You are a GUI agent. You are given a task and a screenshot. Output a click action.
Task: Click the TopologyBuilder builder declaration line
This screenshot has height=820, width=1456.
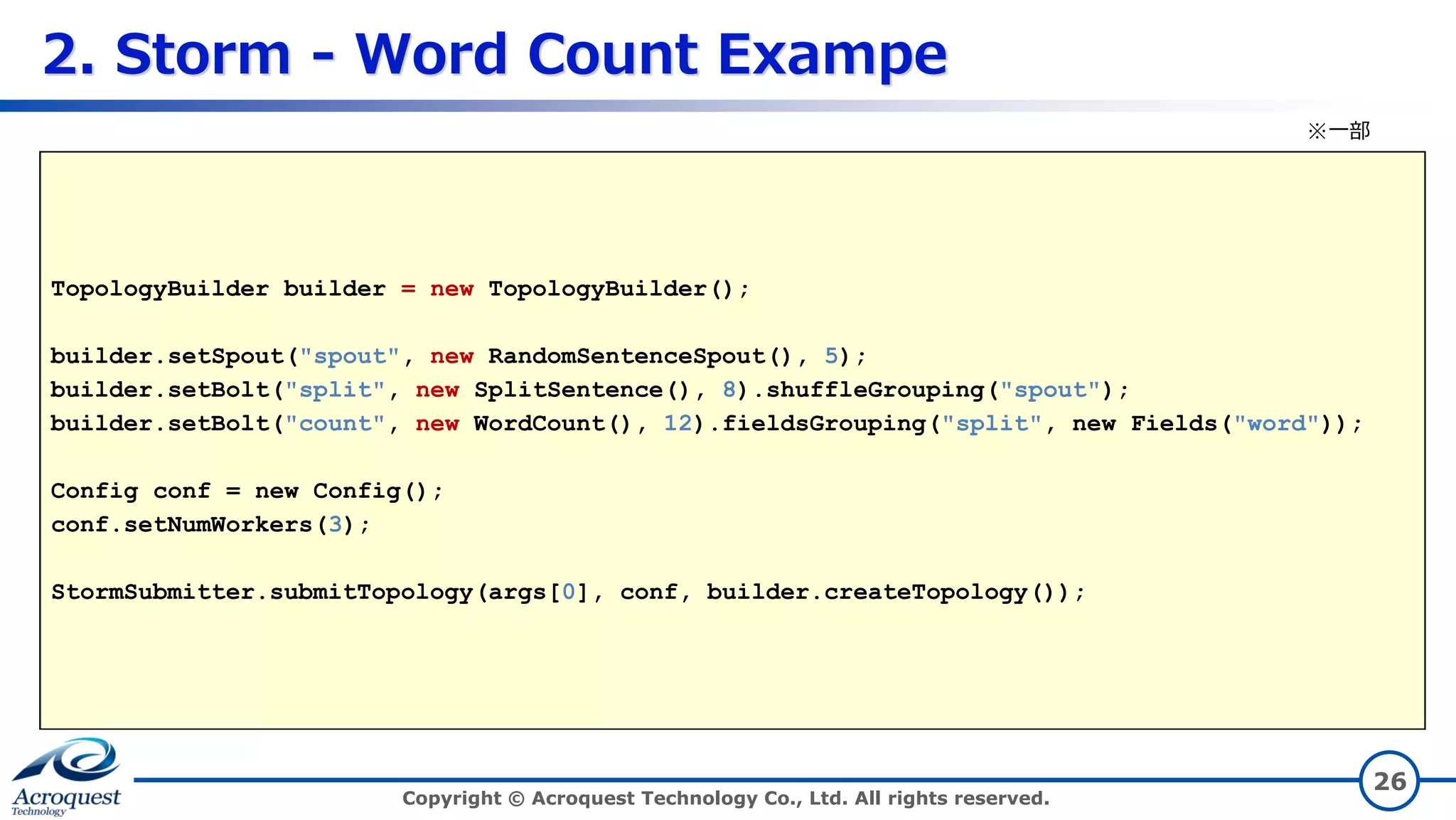pos(400,289)
